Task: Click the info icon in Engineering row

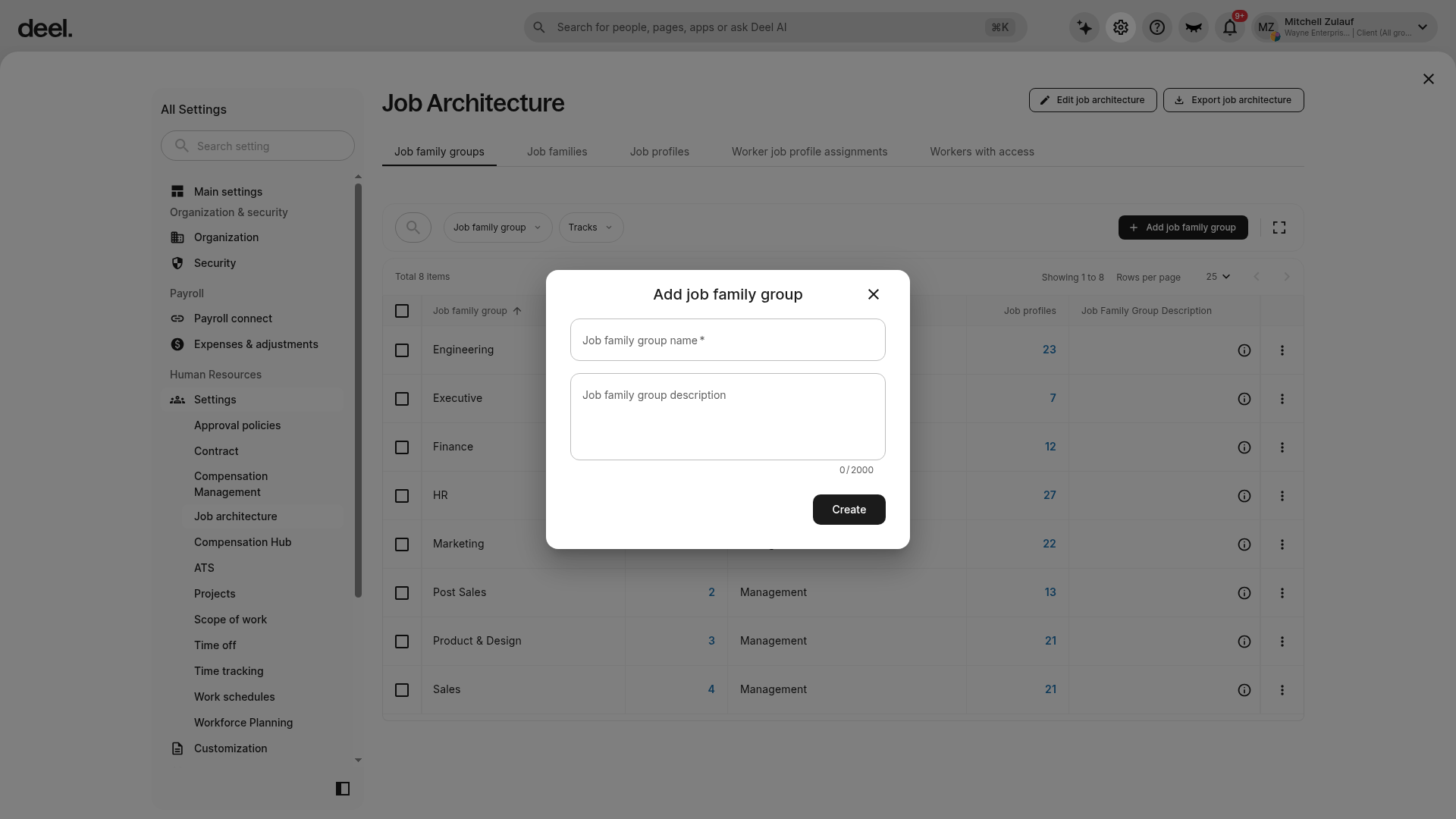Action: (x=1244, y=350)
